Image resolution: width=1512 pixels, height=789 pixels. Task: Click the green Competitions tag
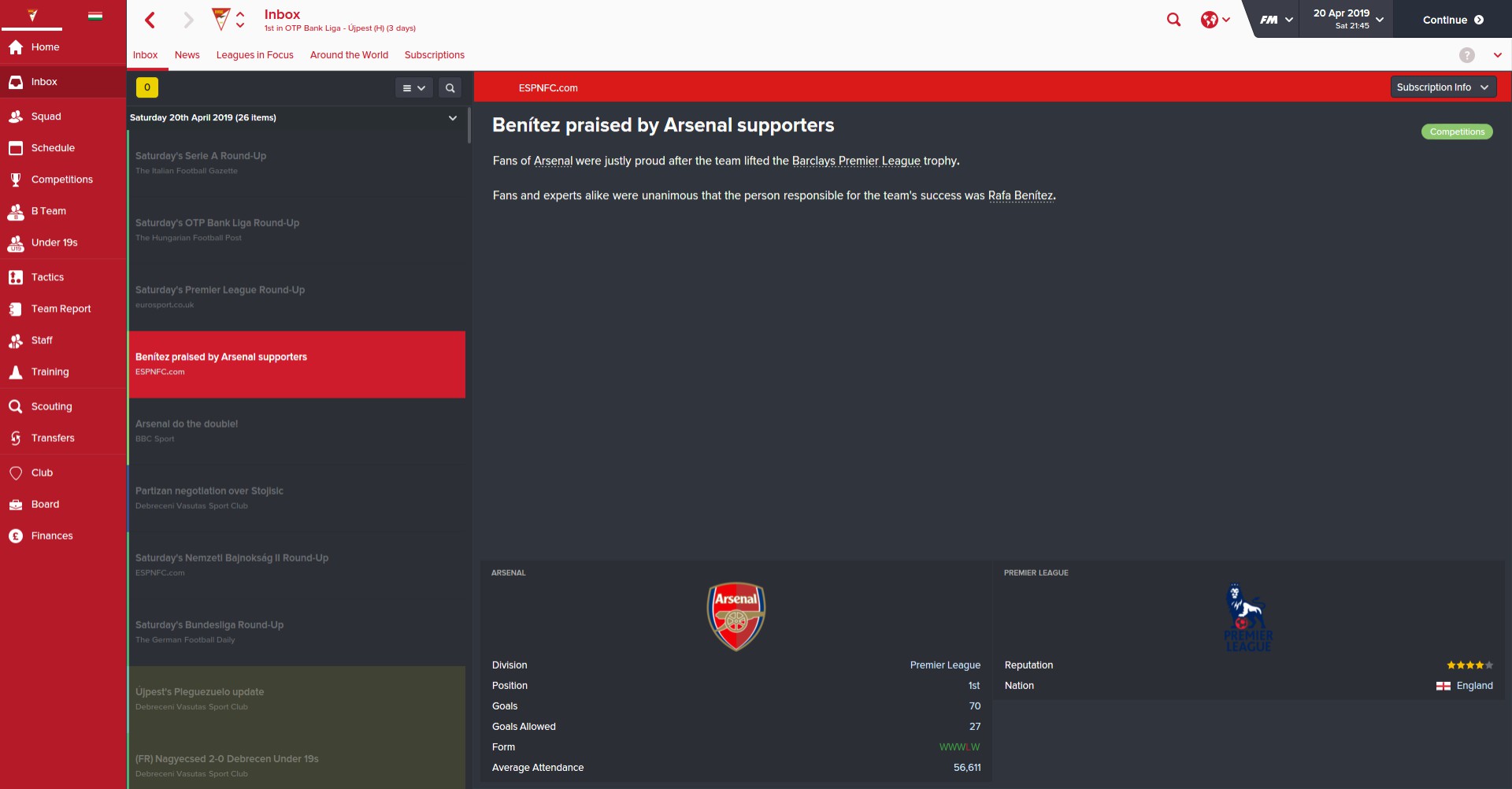(1457, 131)
